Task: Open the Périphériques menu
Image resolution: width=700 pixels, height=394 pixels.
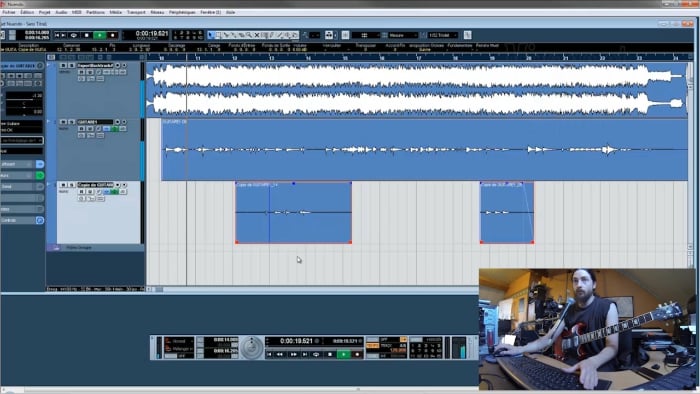Action: (x=182, y=12)
